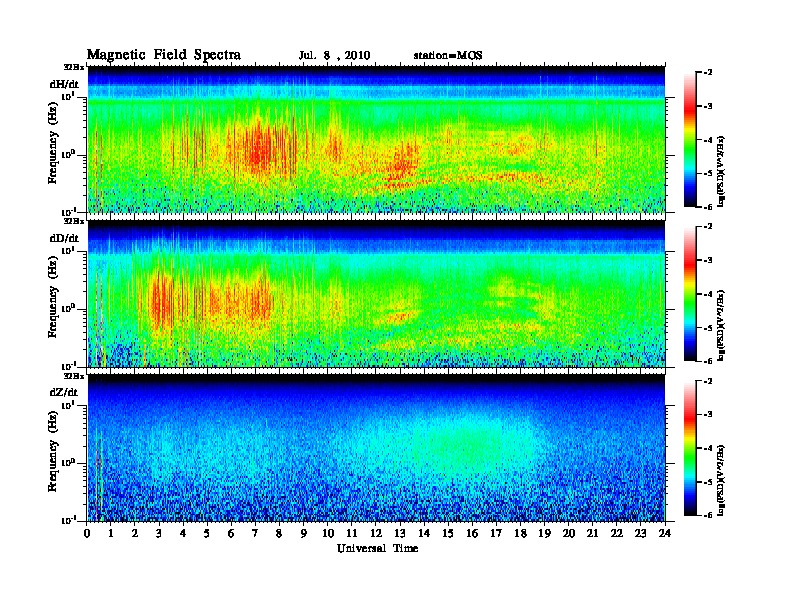The height and width of the screenshot is (612, 792).
Task: Click hour tick label "3" on time axis
Action: (x=159, y=533)
